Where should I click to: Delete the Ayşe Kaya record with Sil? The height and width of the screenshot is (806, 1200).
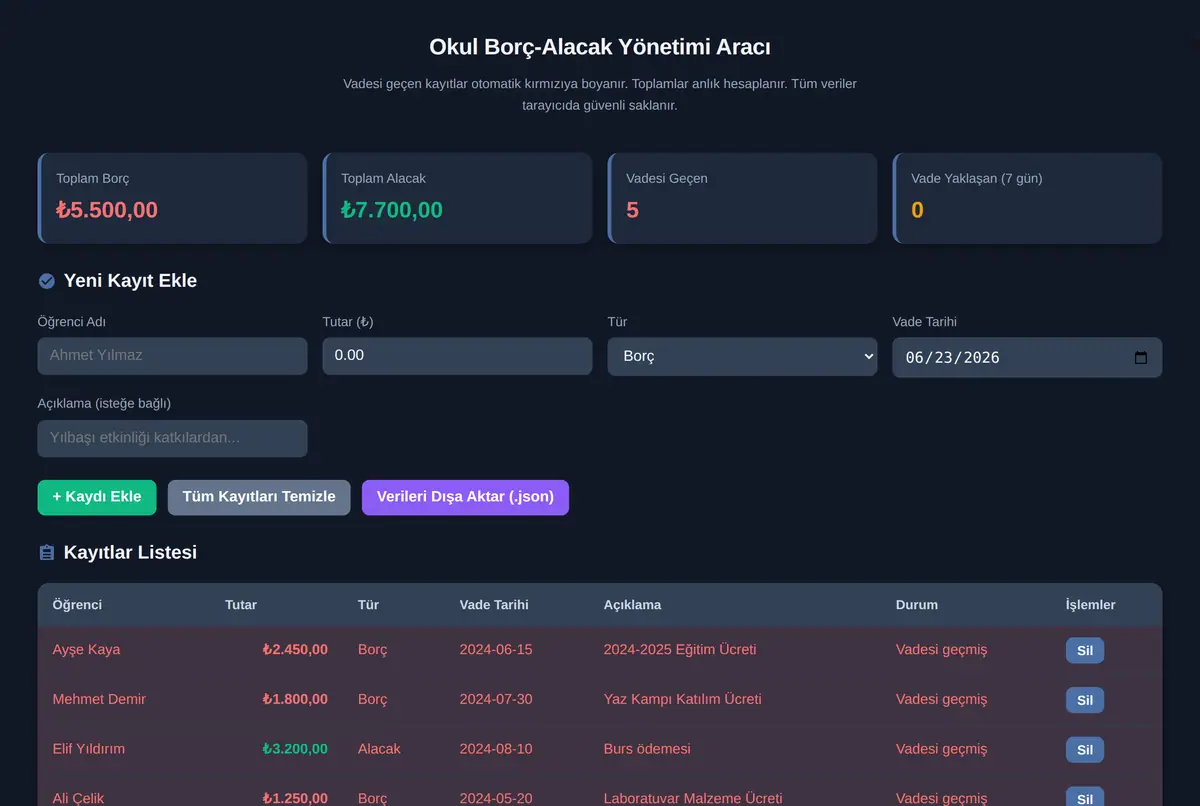(1085, 650)
